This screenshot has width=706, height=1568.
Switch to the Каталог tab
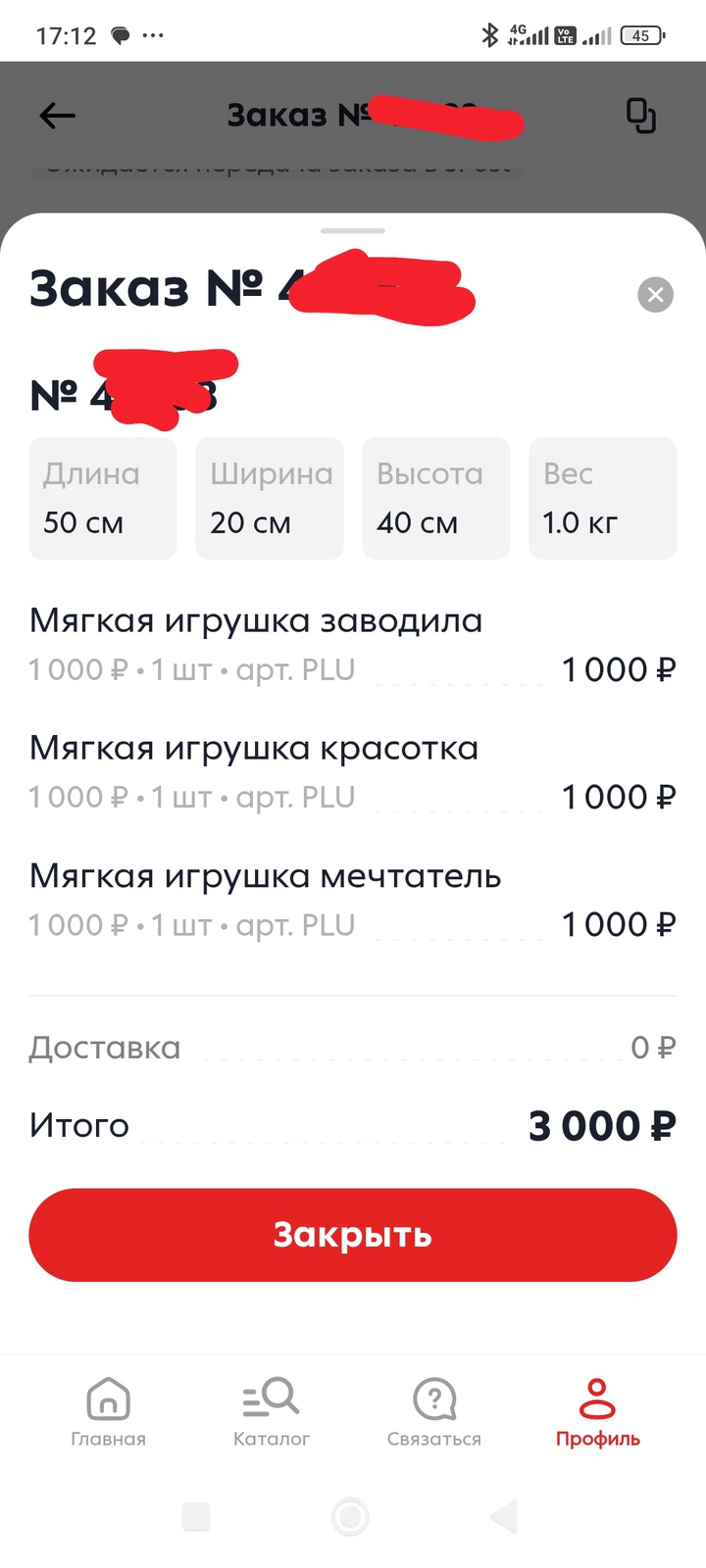271,1411
